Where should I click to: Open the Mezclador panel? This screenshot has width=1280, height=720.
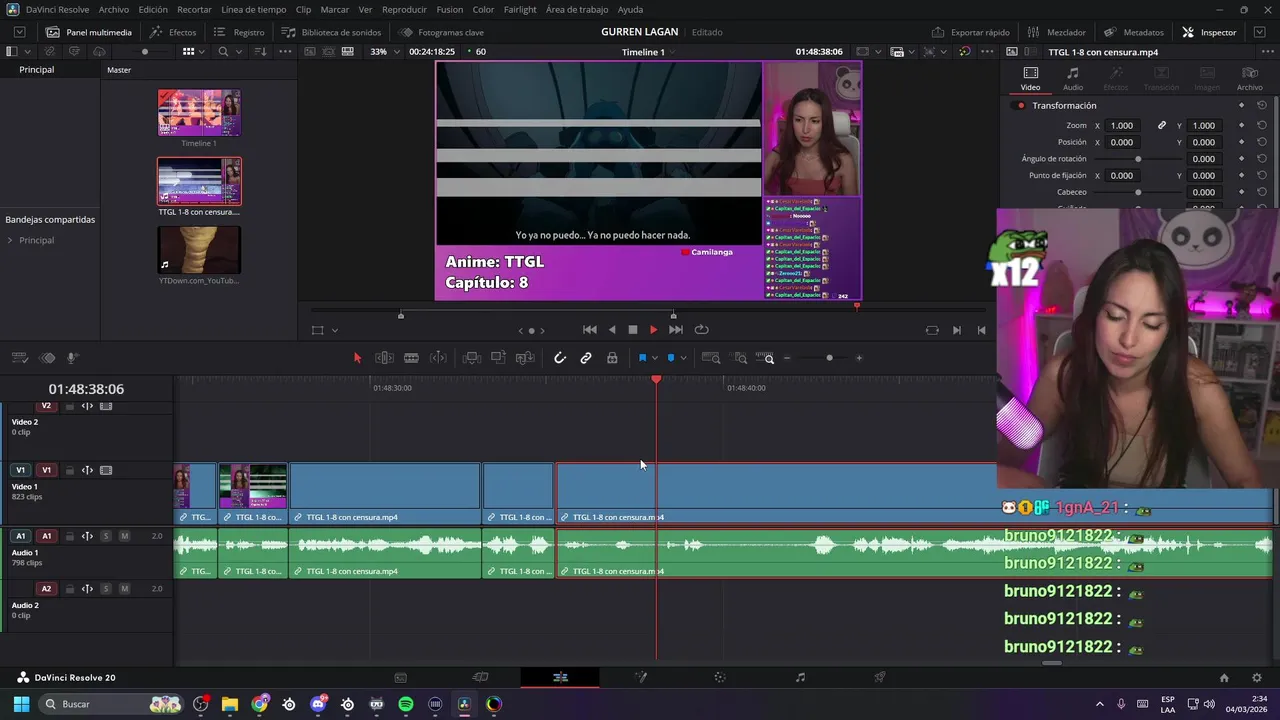[1056, 32]
